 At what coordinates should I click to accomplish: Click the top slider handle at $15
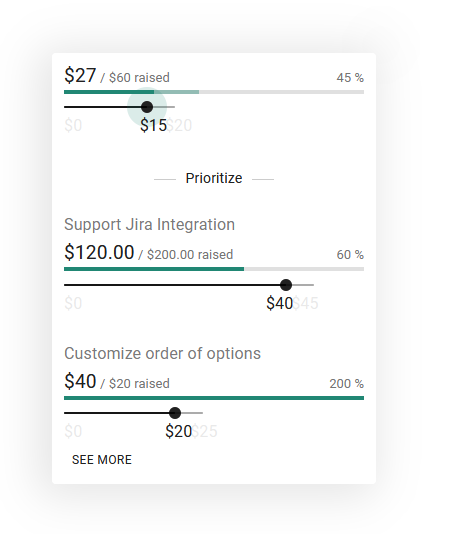point(147,107)
